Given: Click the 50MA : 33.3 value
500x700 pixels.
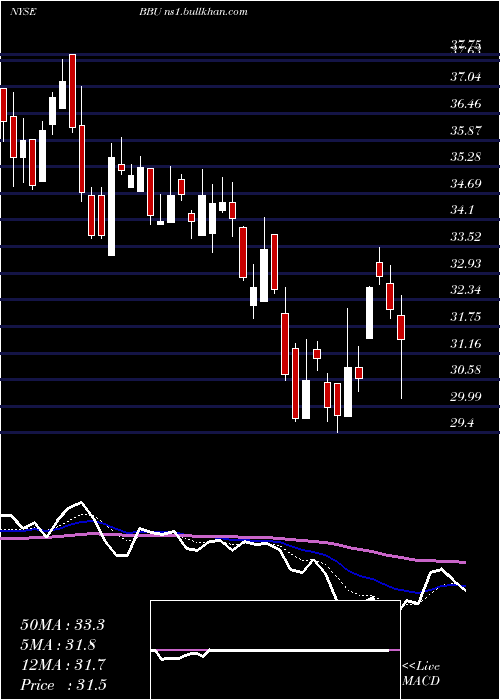Looking at the screenshot, I should [x=62, y=625].
